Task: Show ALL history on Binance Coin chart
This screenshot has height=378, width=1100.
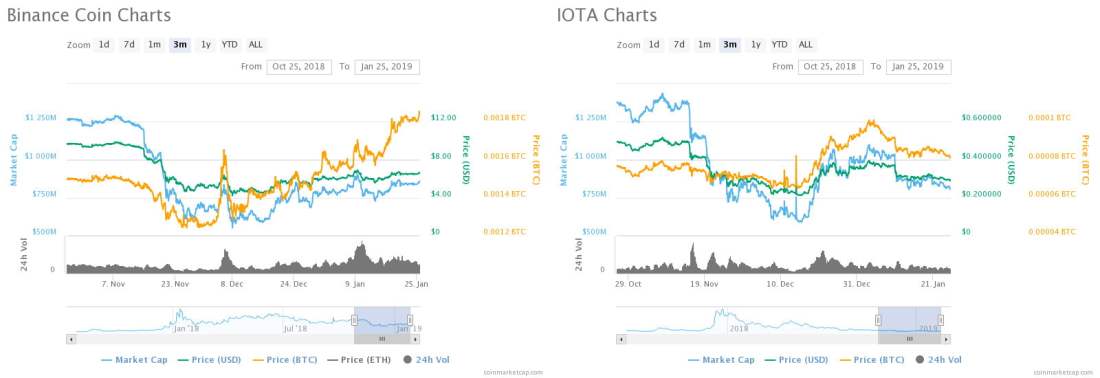Action: tap(256, 44)
